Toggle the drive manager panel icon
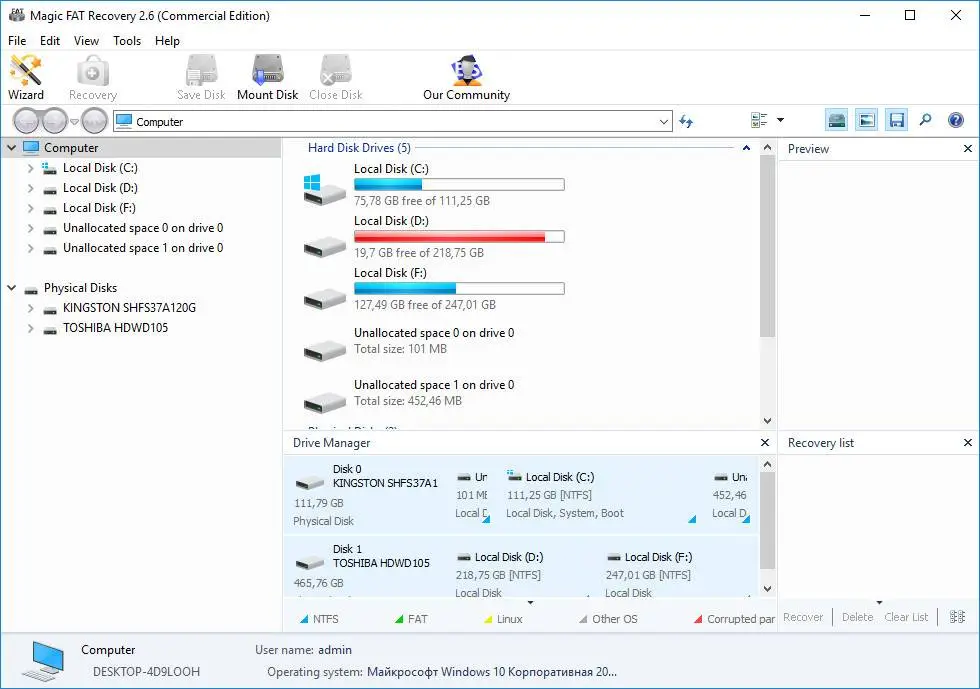Image resolution: width=980 pixels, height=689 pixels. pos(836,120)
